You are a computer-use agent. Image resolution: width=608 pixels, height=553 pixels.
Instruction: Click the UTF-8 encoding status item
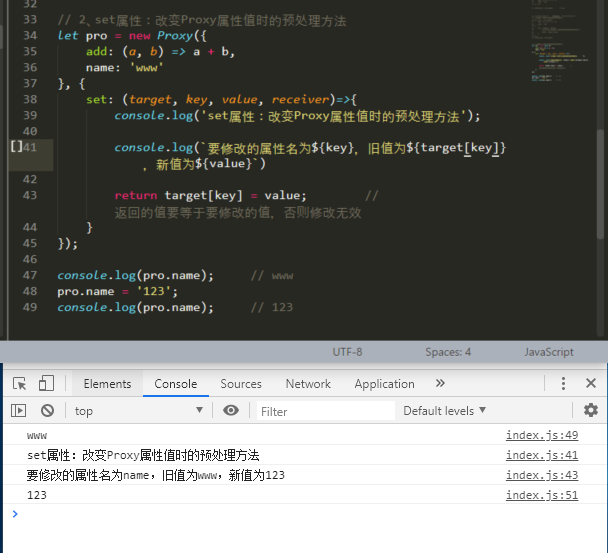click(x=347, y=352)
